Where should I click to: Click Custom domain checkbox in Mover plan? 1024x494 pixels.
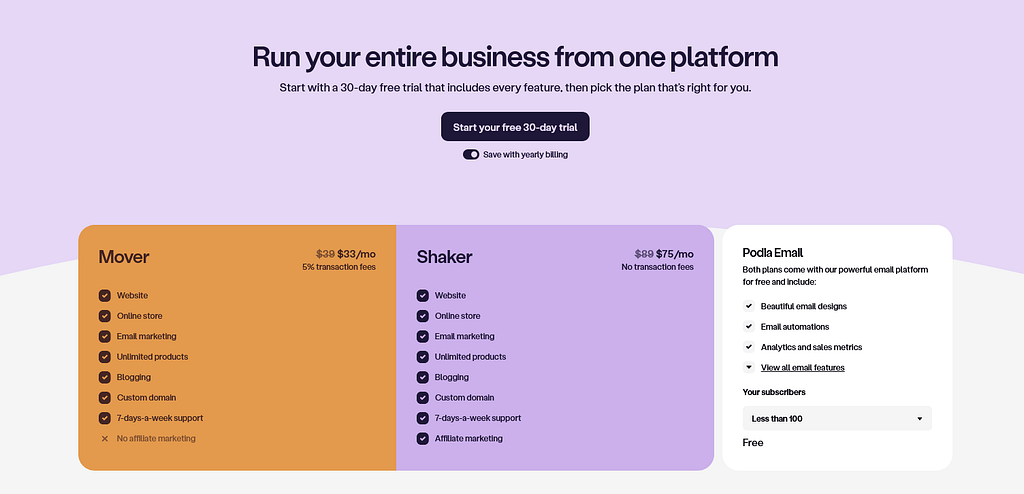104,397
